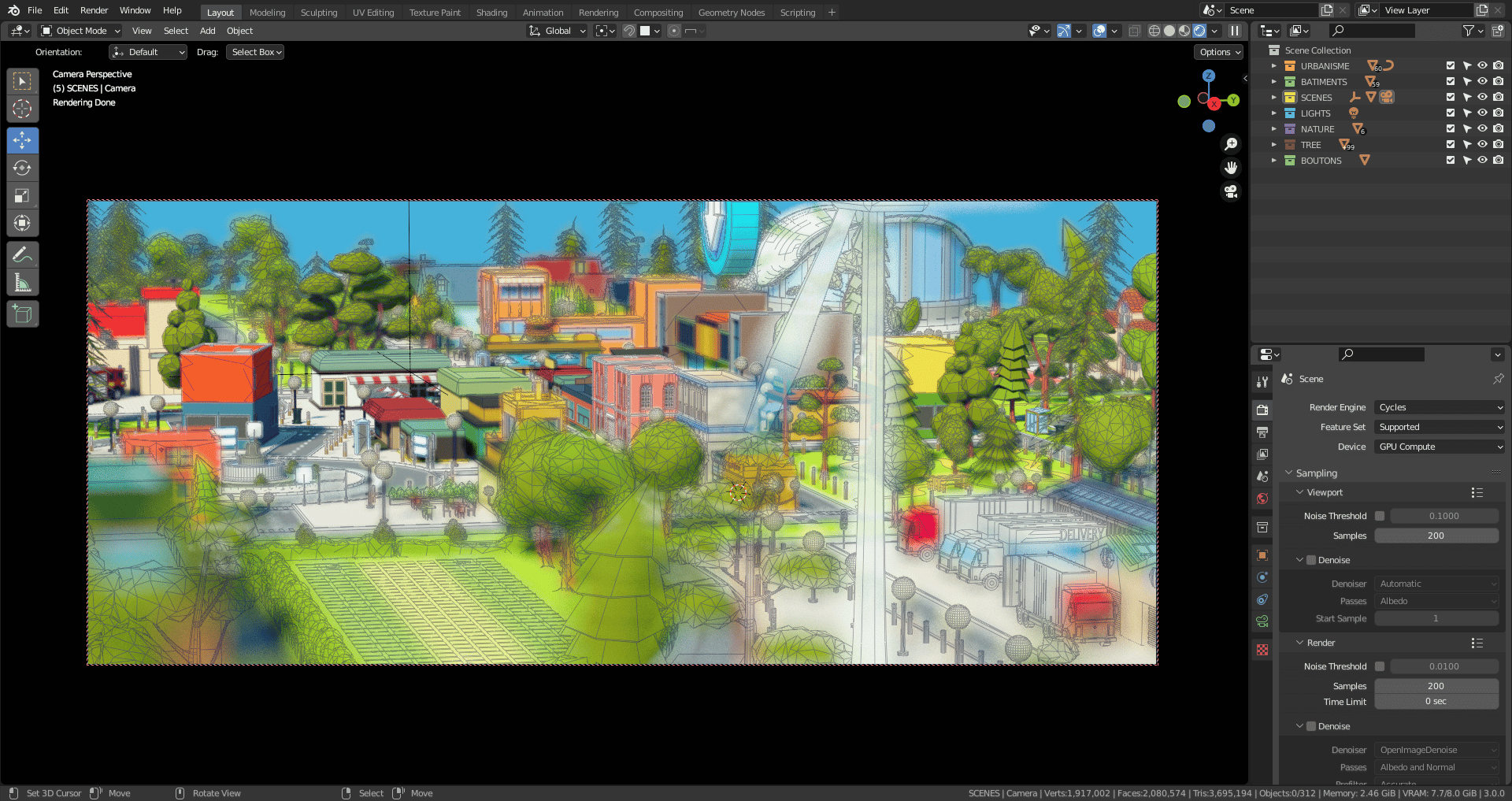This screenshot has width=1512, height=801.
Task: Select the Rotate tool in the toolbar
Action: tap(22, 168)
